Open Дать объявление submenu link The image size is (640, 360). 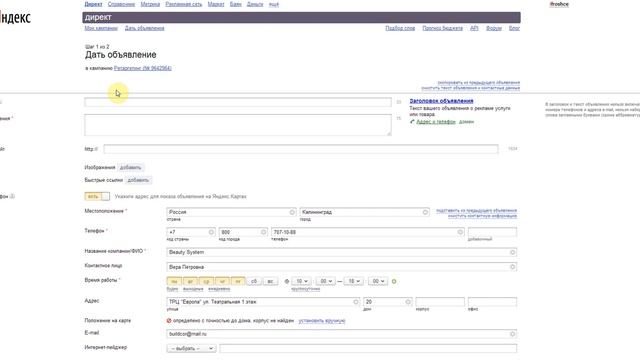click(x=144, y=28)
